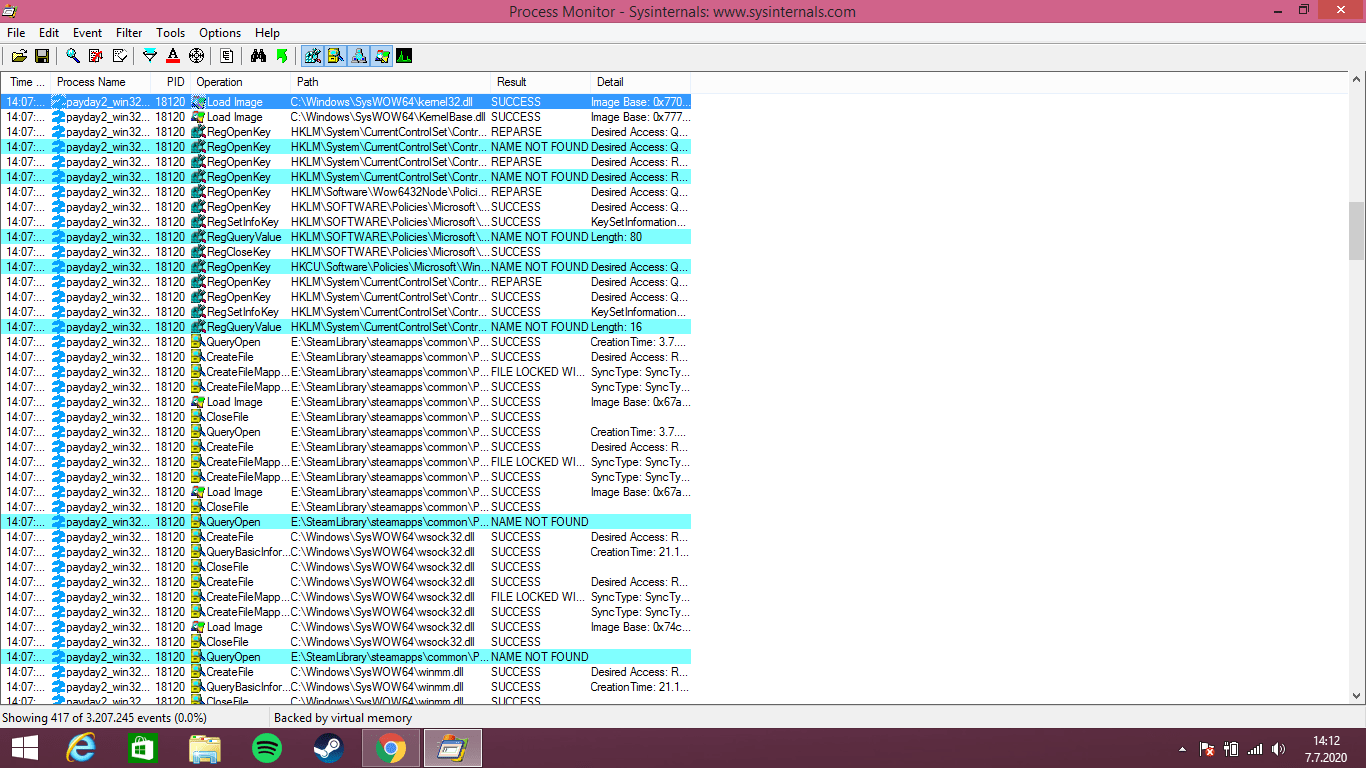Screen dimensions: 1366x768
Task: Open the File menu
Action: tap(16, 33)
